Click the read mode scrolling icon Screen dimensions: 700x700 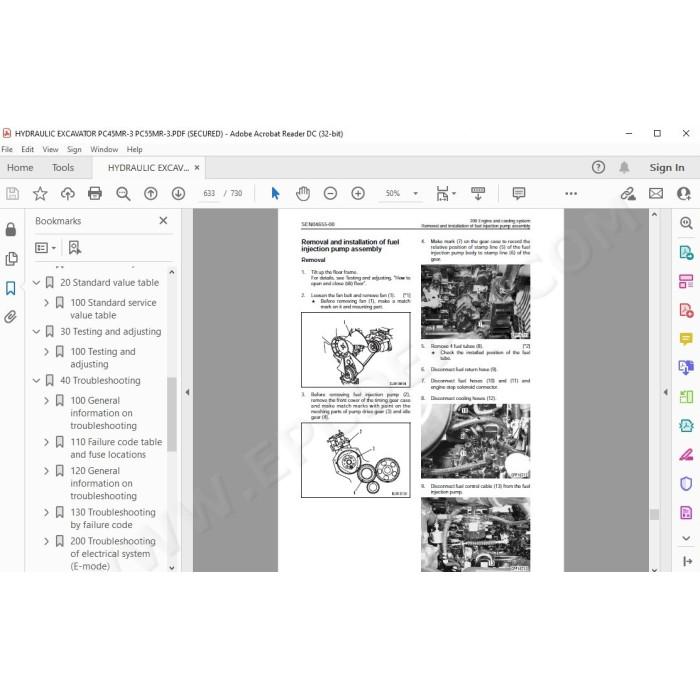tap(478, 193)
